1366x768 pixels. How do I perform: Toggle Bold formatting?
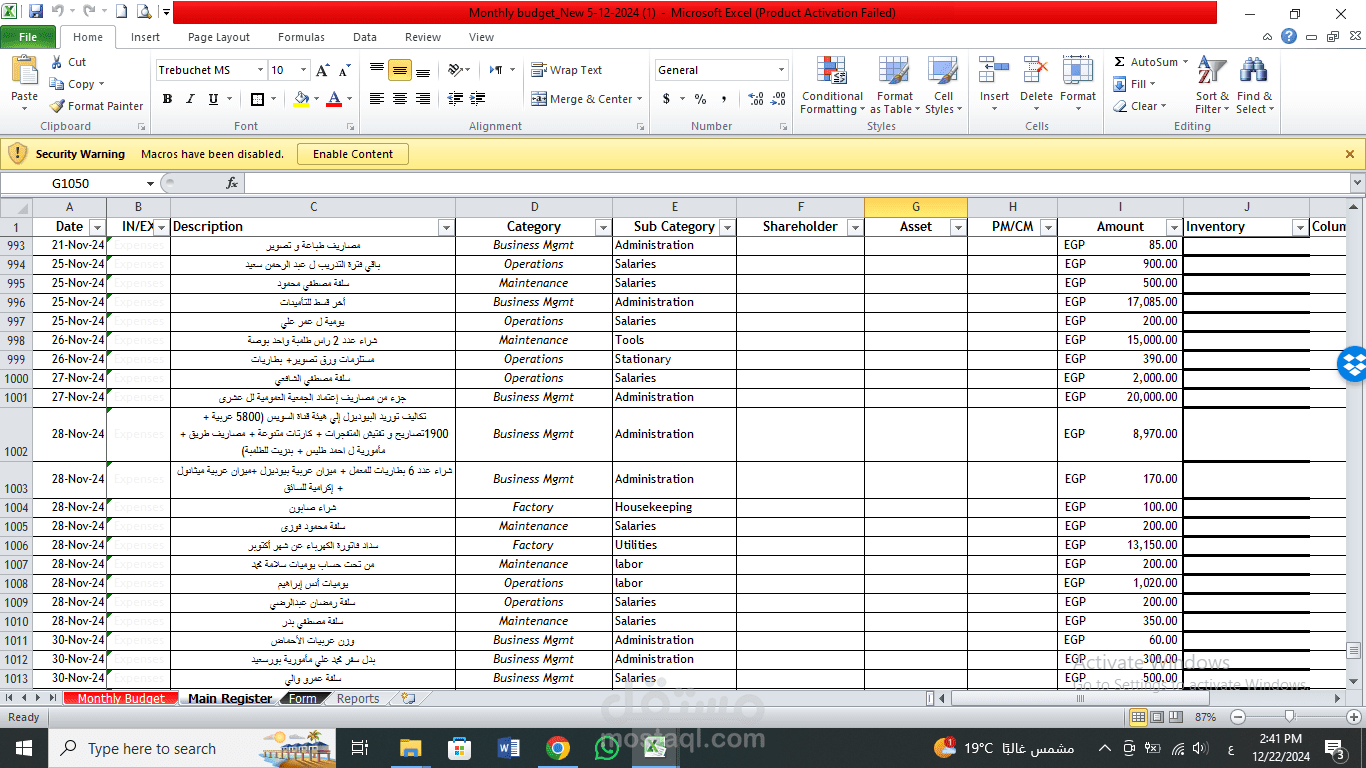167,99
